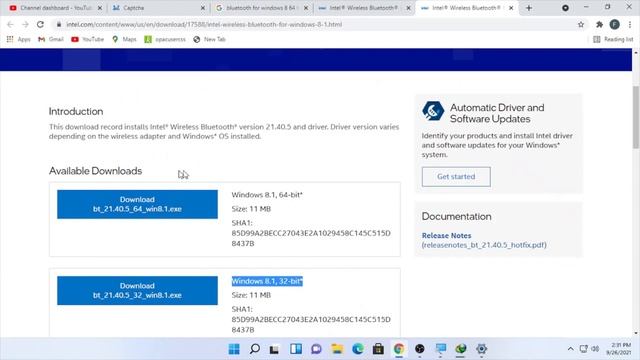Download bt_21.40.5_64_win8.1.exe
640x360 pixels.
[137, 204]
